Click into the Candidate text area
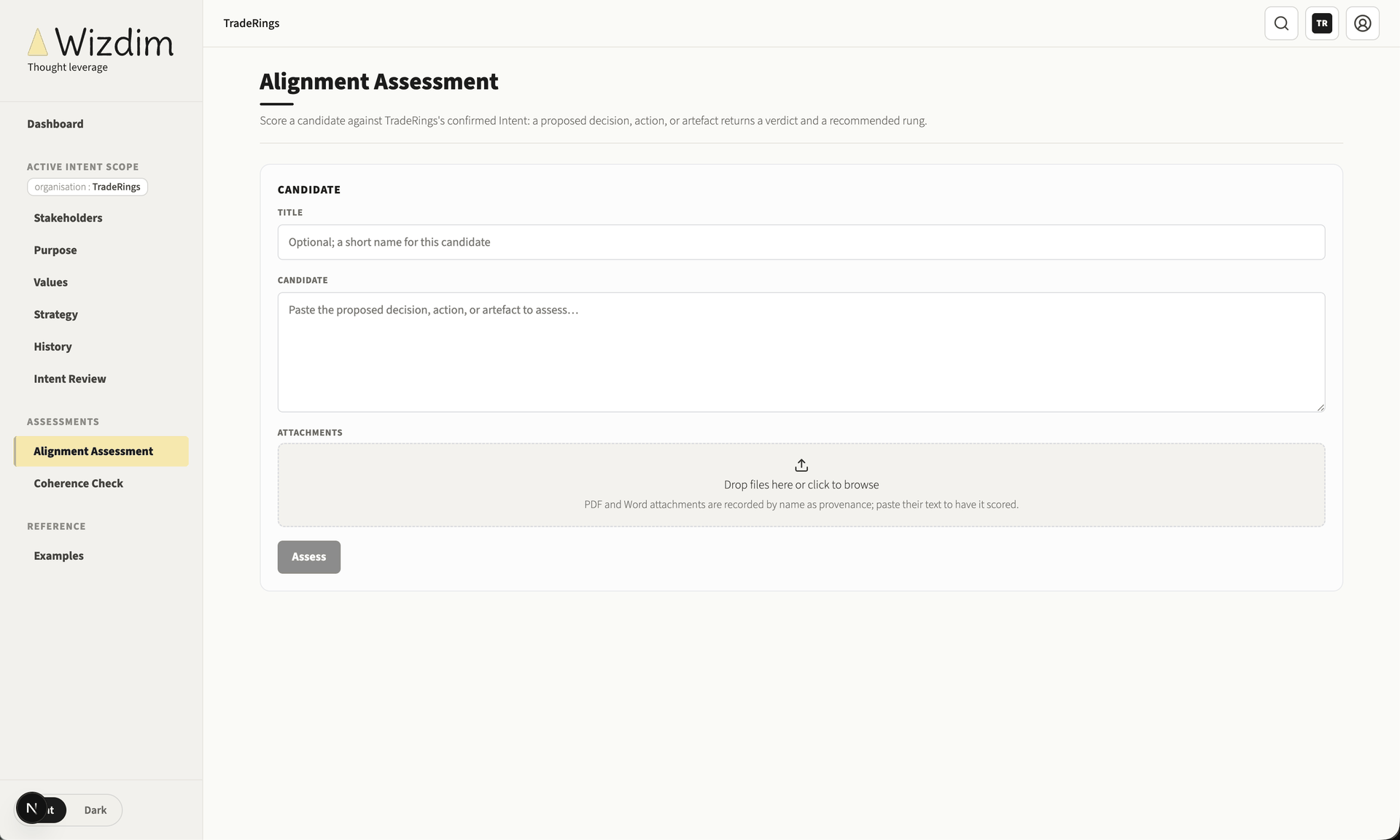 (801, 352)
